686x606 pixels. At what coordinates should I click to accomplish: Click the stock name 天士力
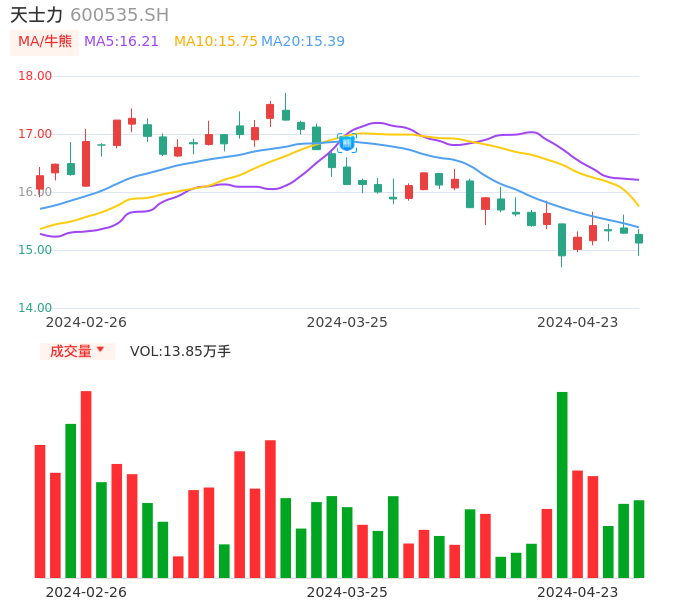(x=36, y=15)
